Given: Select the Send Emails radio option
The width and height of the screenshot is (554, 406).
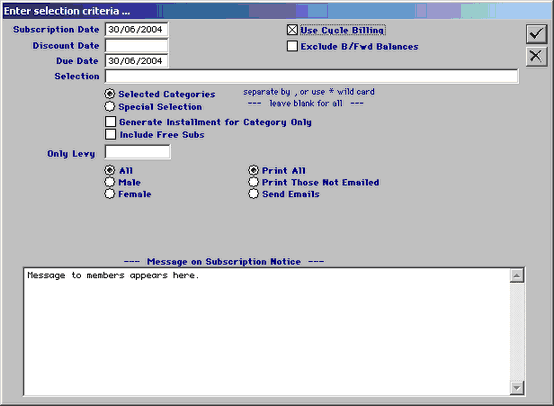Looking at the screenshot, I should pos(253,194).
